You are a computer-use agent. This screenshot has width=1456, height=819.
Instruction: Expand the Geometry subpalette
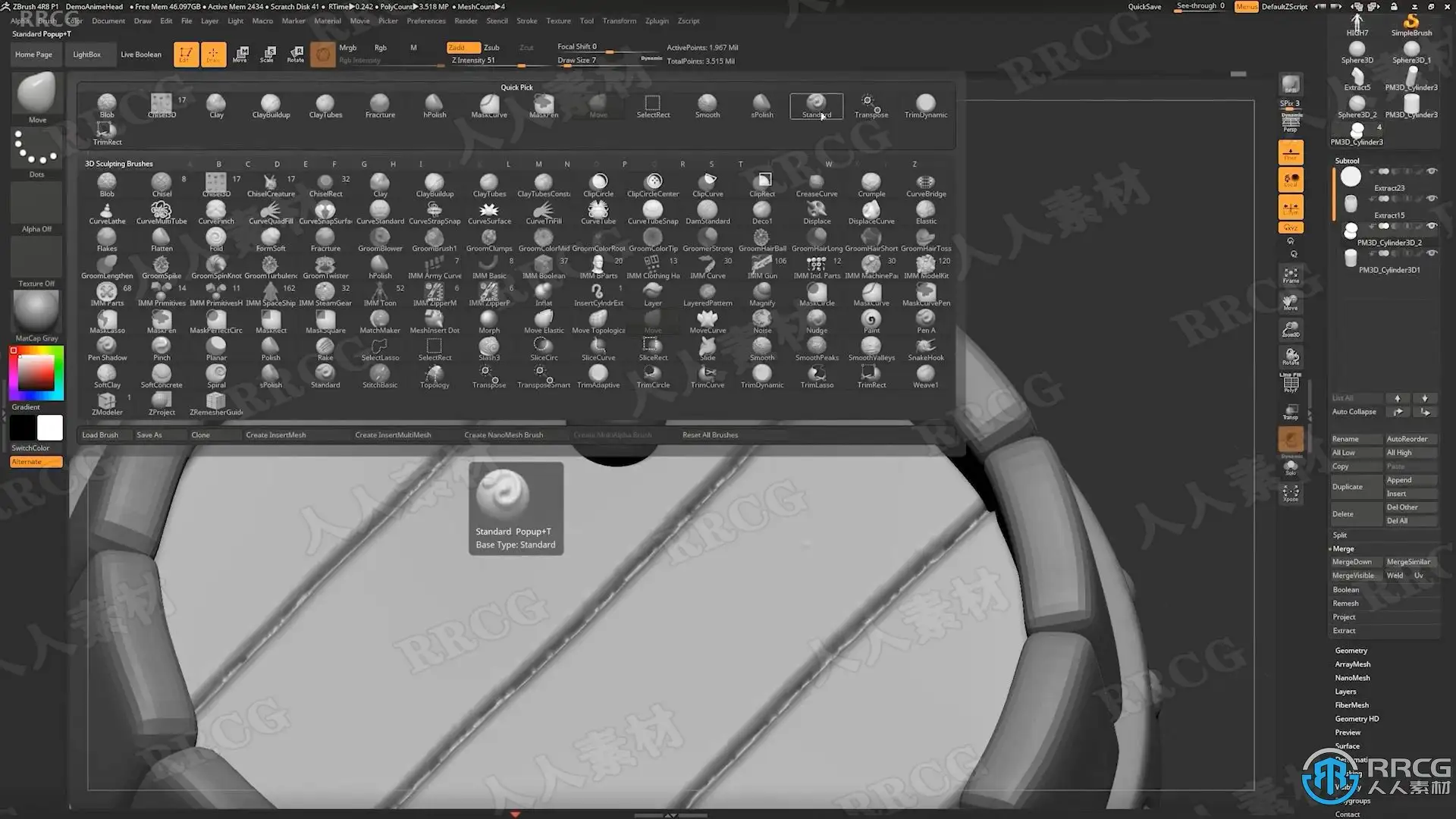pos(1351,651)
